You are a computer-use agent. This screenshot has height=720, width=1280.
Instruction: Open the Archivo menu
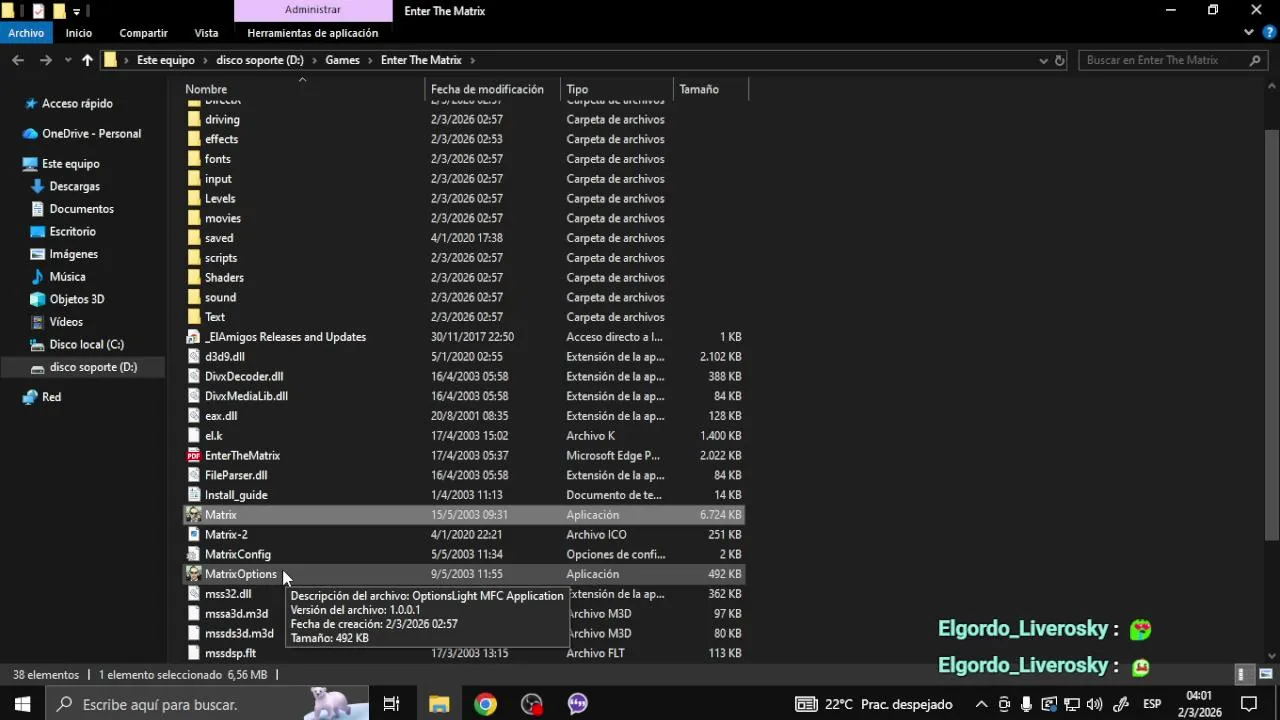click(26, 33)
